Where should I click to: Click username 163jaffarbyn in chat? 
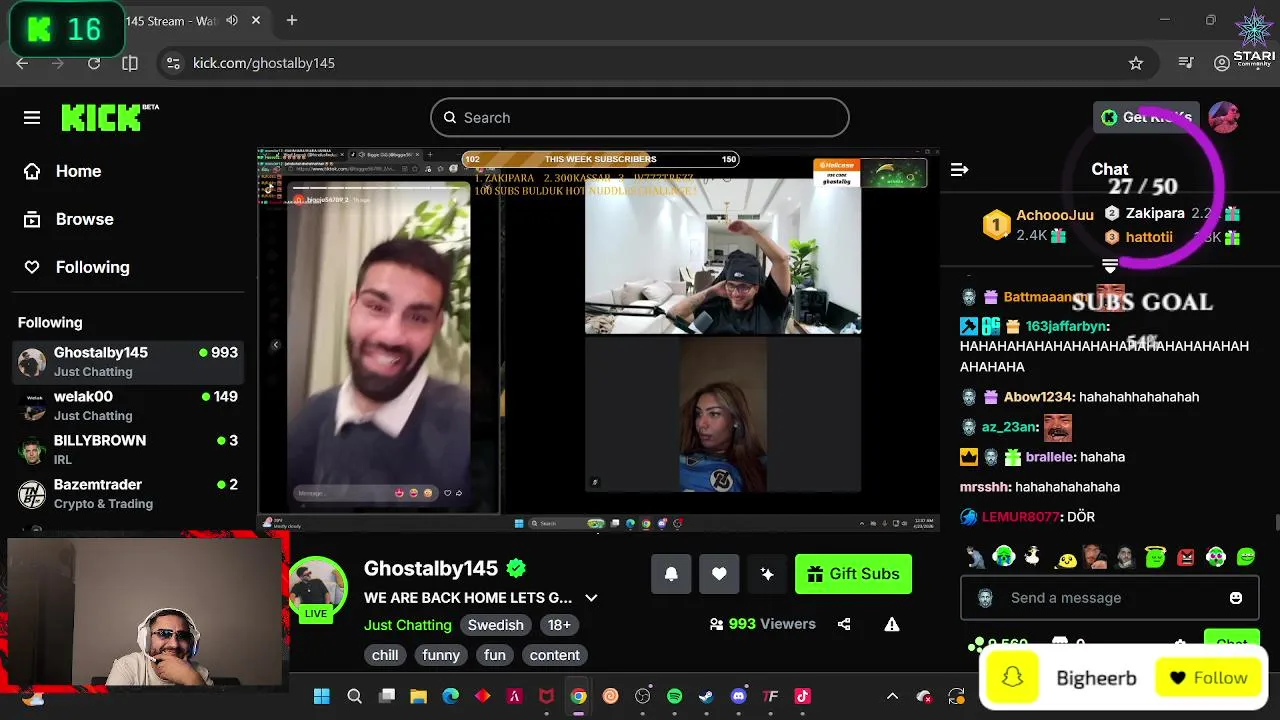[1067, 326]
